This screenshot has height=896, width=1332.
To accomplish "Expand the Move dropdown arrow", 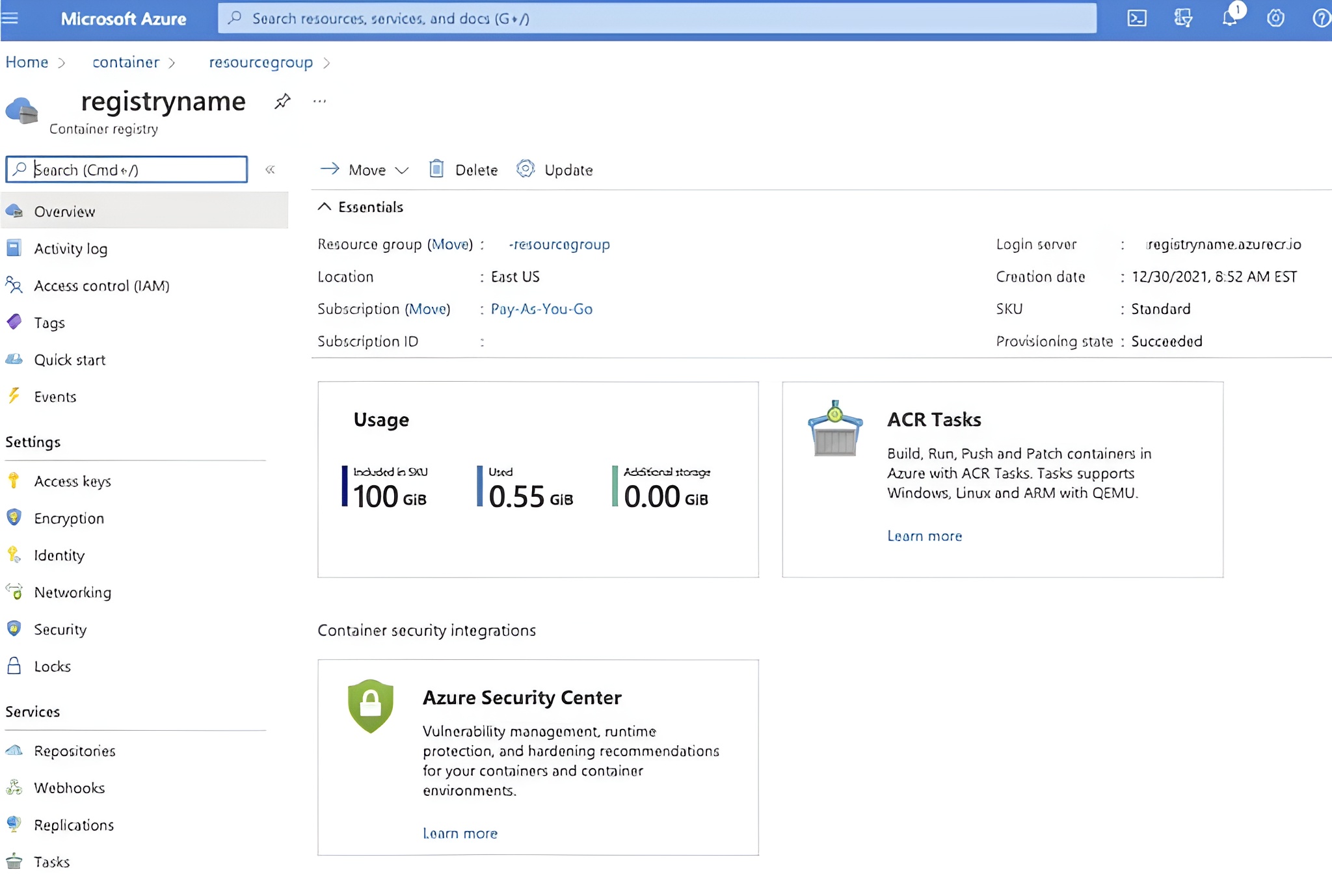I will tap(401, 170).
